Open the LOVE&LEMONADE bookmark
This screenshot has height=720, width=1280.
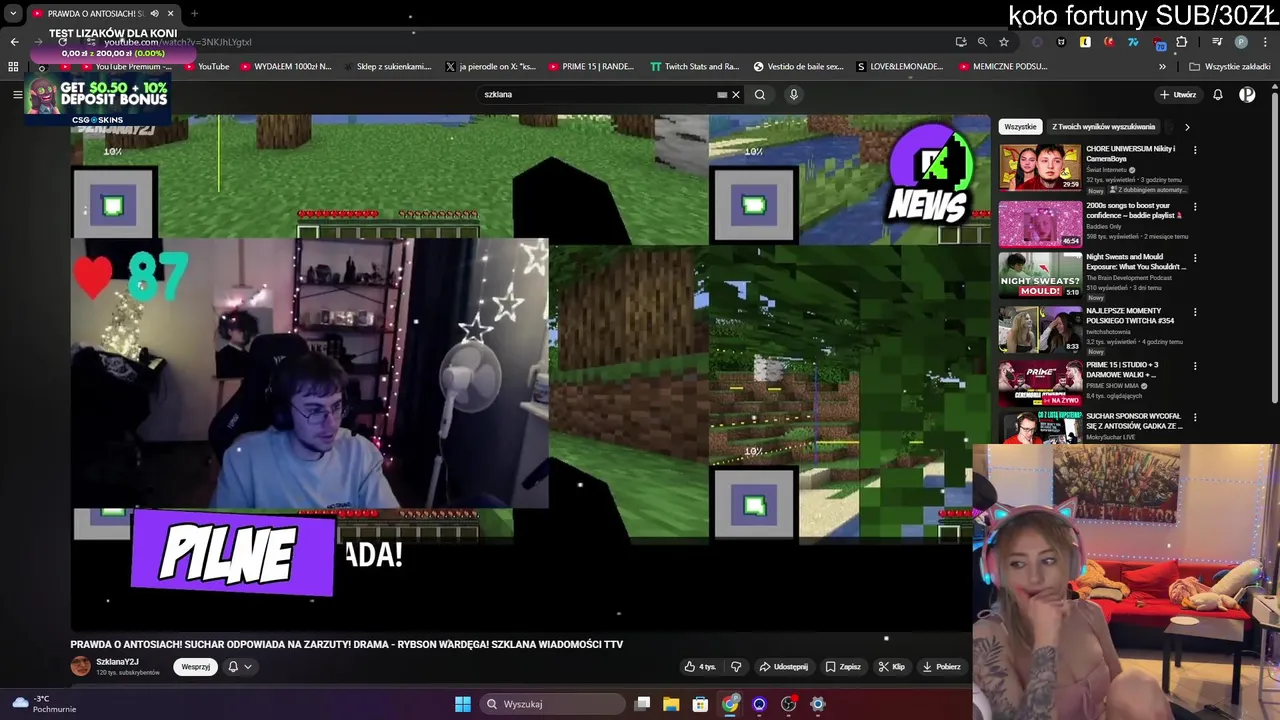click(898, 67)
